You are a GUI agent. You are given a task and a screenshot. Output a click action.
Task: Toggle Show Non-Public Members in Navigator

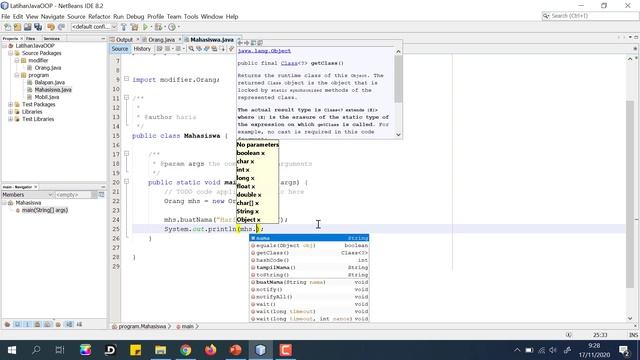coord(37,324)
